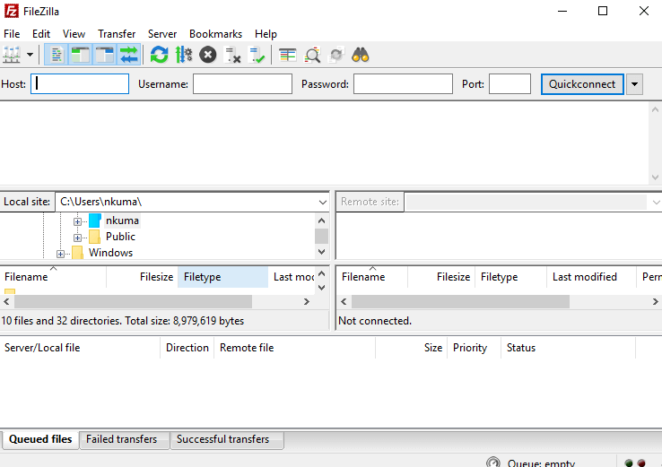The image size is (662, 467).
Task: Select the nkuma folder in local tree
Action: [x=122, y=220]
